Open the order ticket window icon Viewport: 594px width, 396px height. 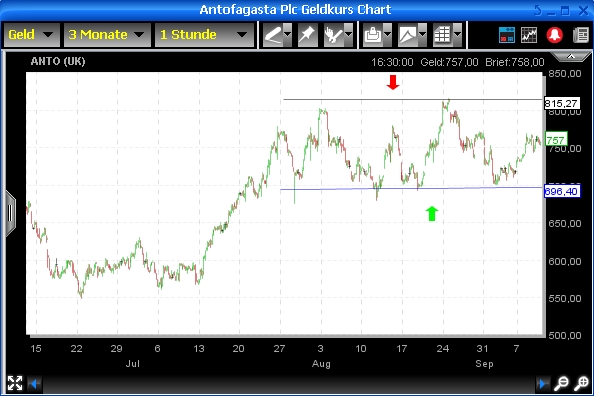(507, 35)
